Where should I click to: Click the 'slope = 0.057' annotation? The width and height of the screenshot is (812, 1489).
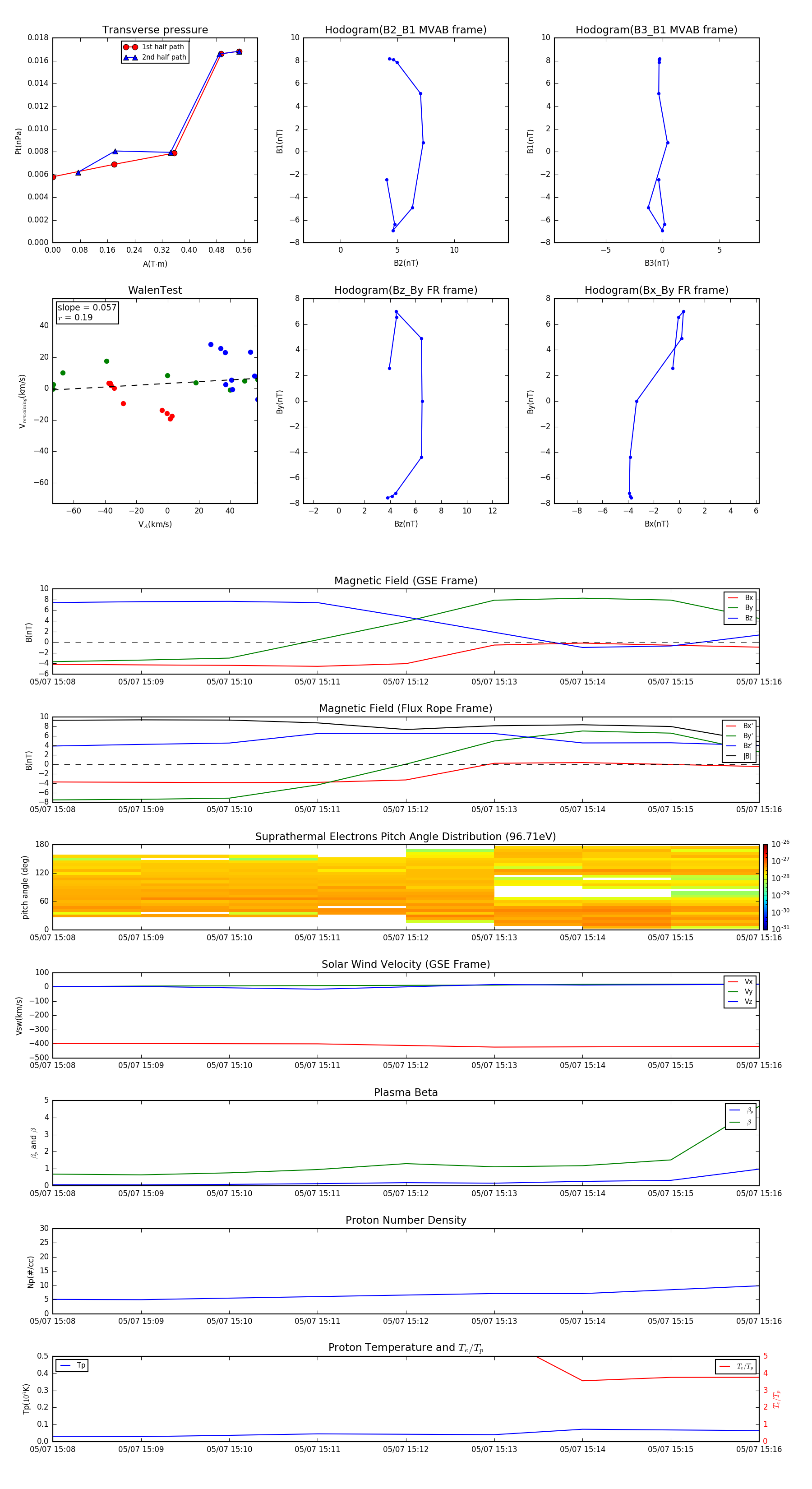tap(87, 308)
